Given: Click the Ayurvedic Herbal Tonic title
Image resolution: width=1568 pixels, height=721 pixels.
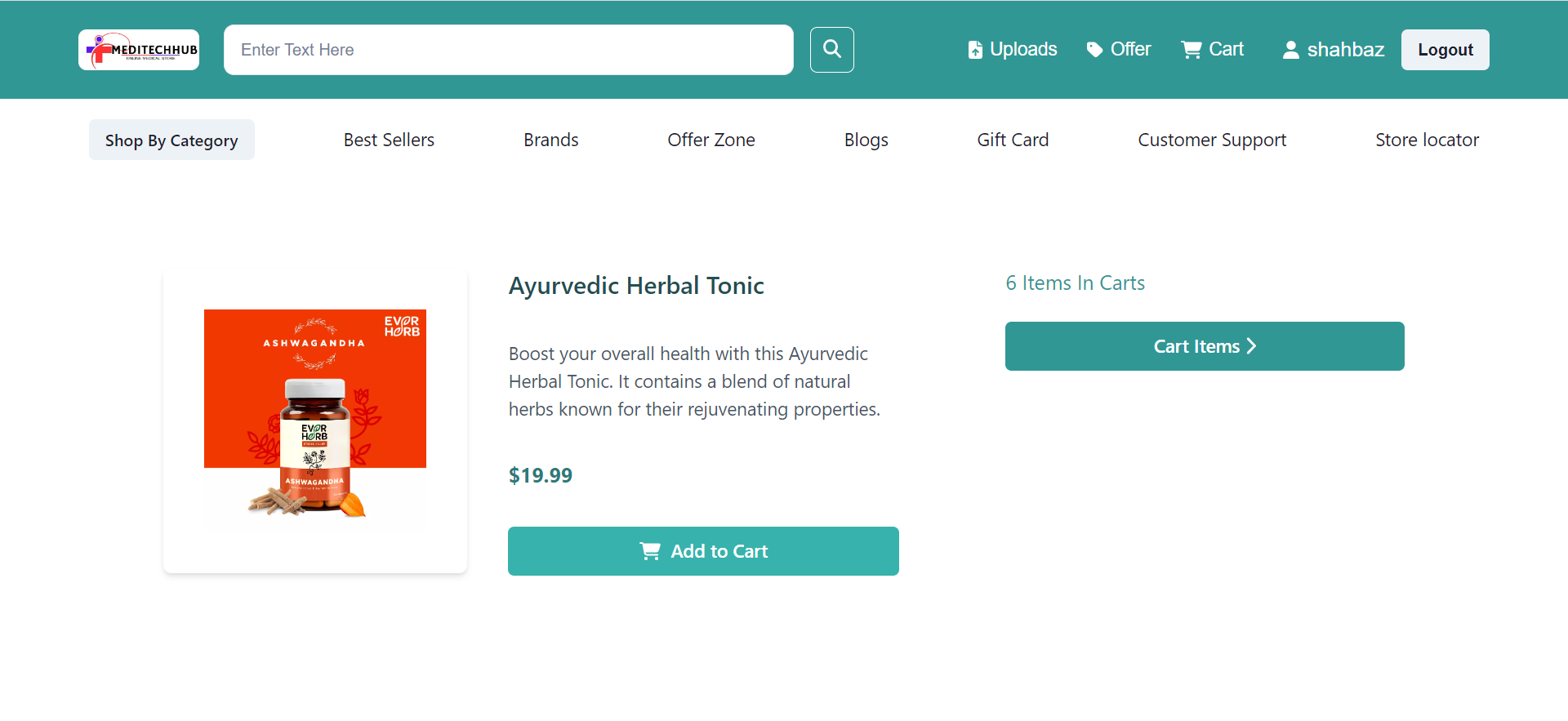Looking at the screenshot, I should pyautogui.click(x=636, y=286).
